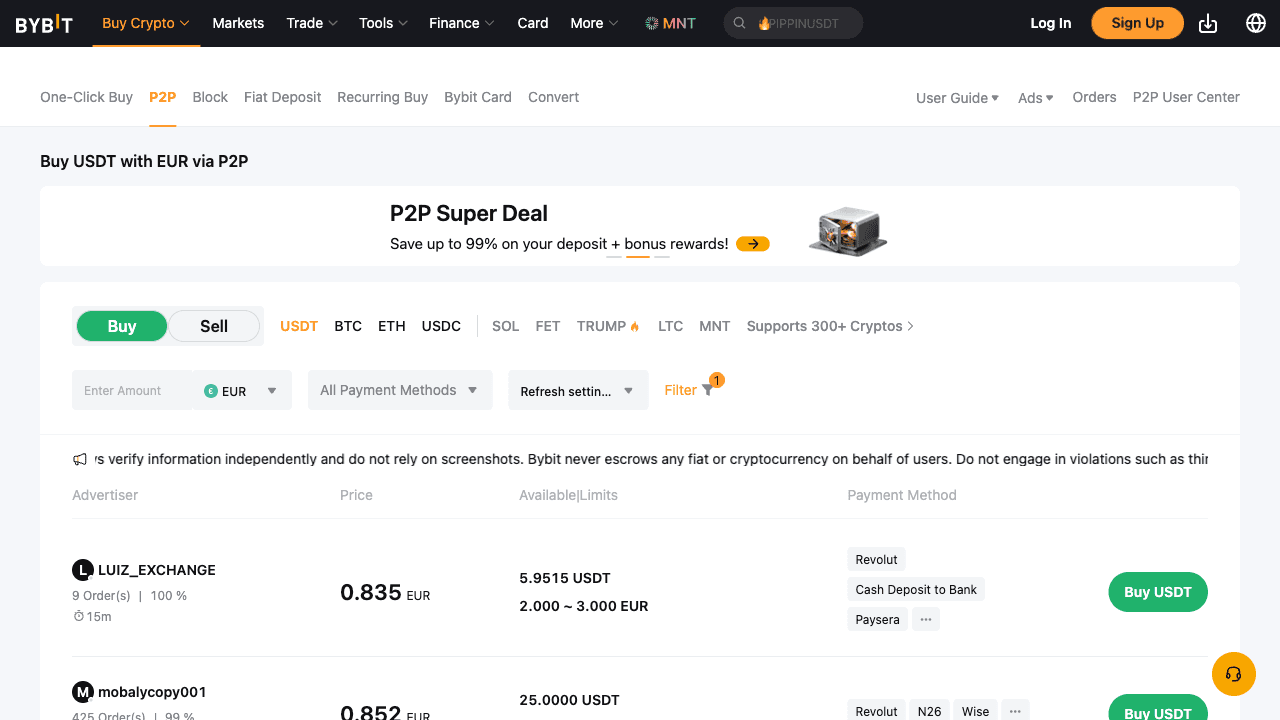
Task: Open the P2P User Center link
Action: coord(1186,97)
